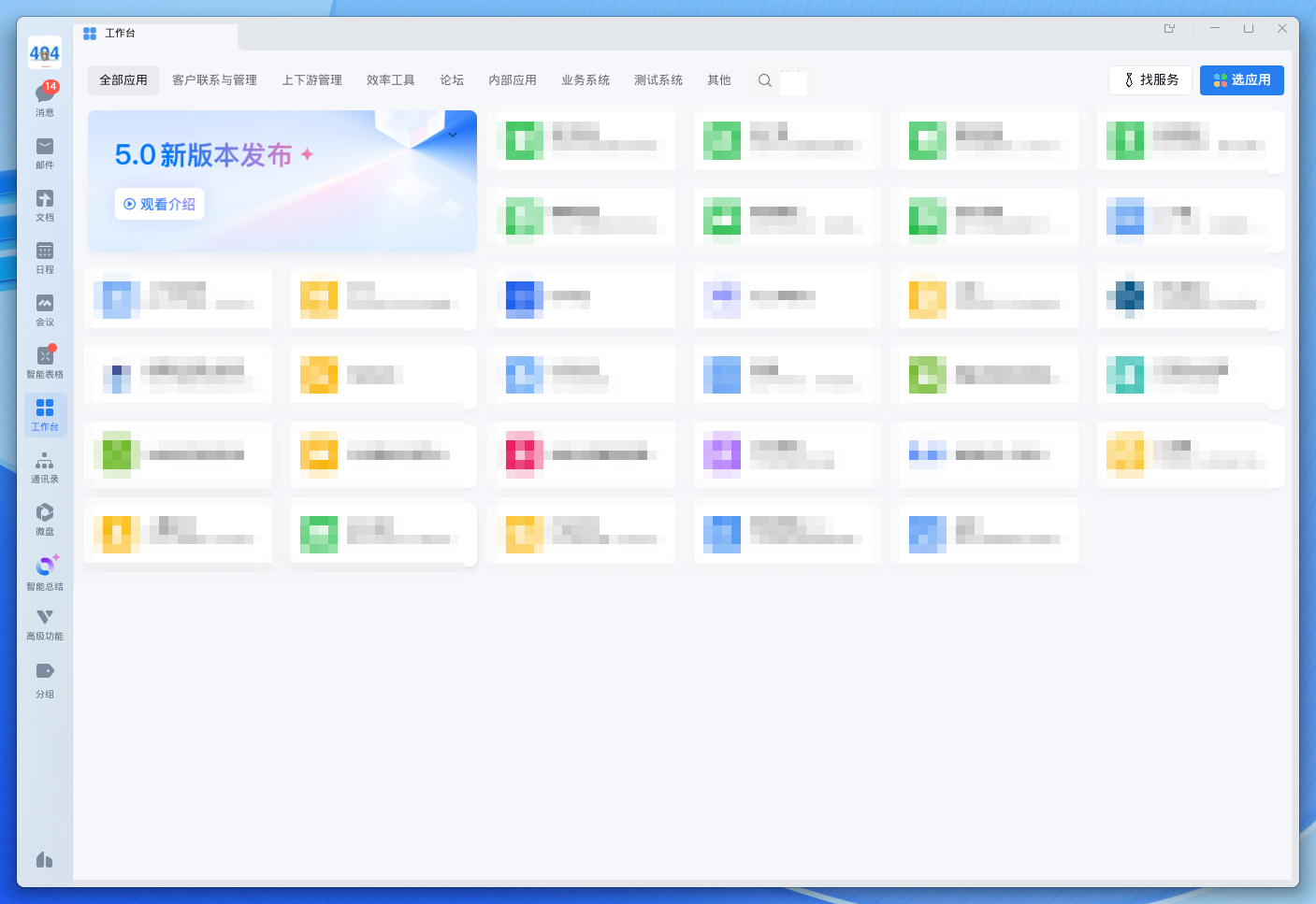The image size is (1316, 904).
Task: Click the pop-out window icon in title bar
Action: 1169,29
